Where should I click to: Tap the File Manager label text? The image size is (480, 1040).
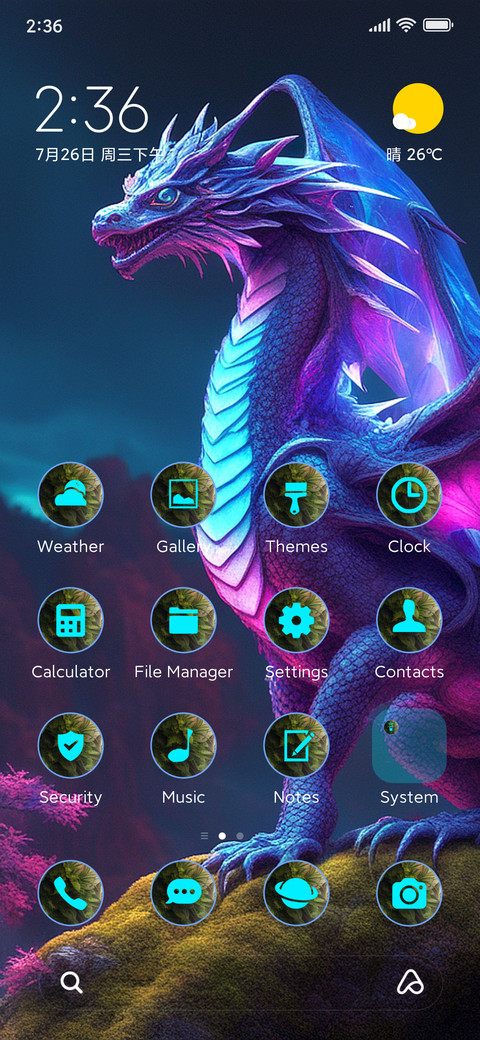(183, 671)
